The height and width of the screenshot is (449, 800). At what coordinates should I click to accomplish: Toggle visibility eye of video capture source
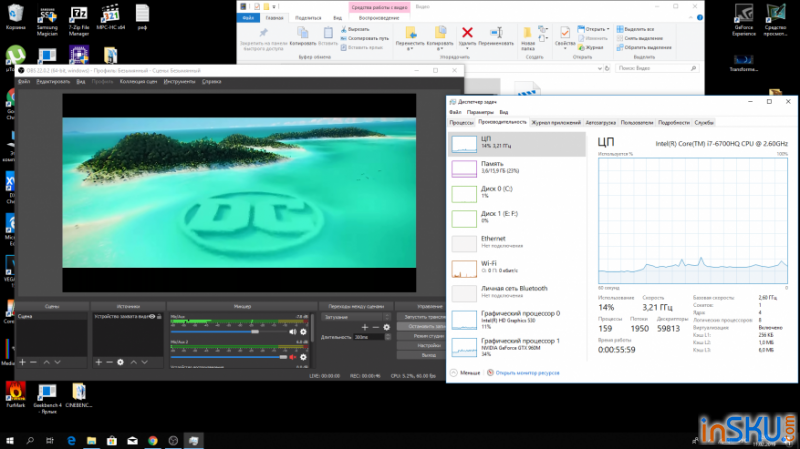[x=152, y=316]
